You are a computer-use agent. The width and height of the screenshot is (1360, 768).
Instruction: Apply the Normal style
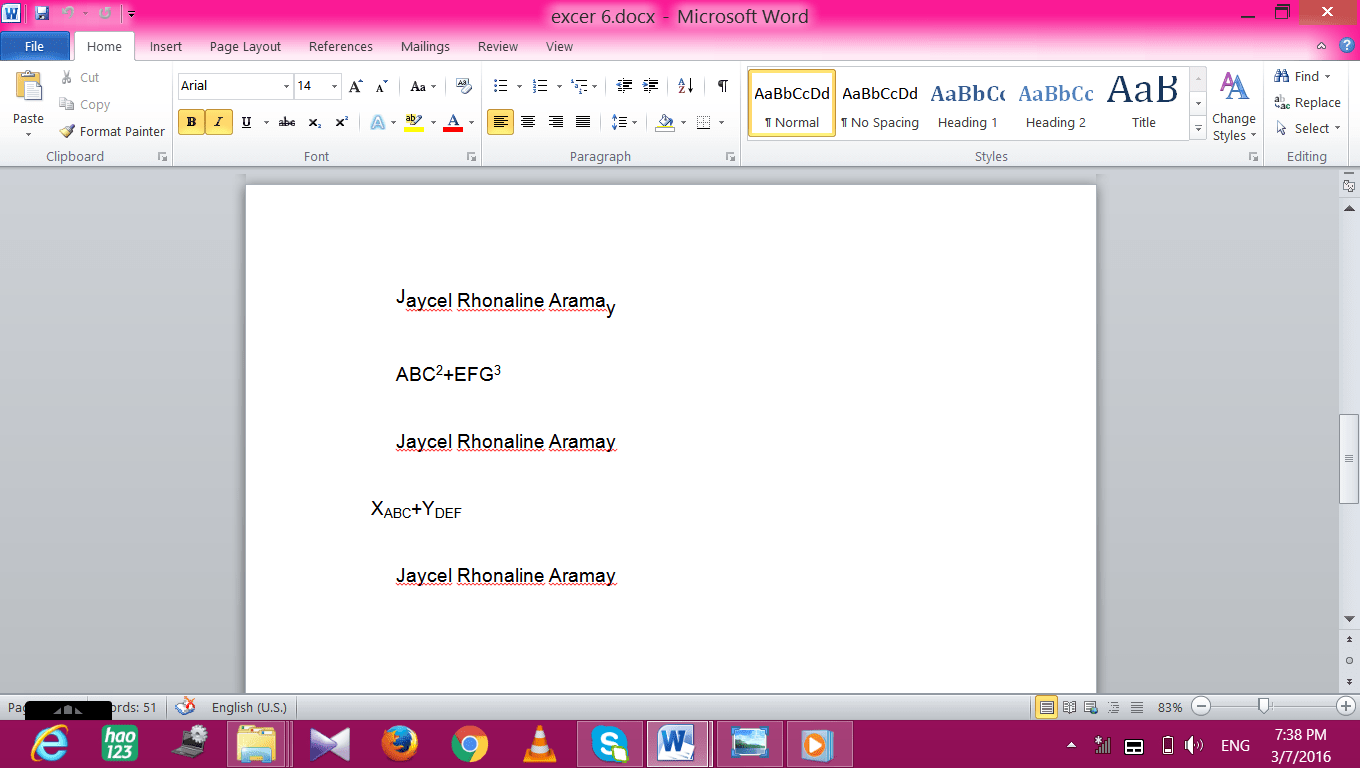(x=792, y=104)
